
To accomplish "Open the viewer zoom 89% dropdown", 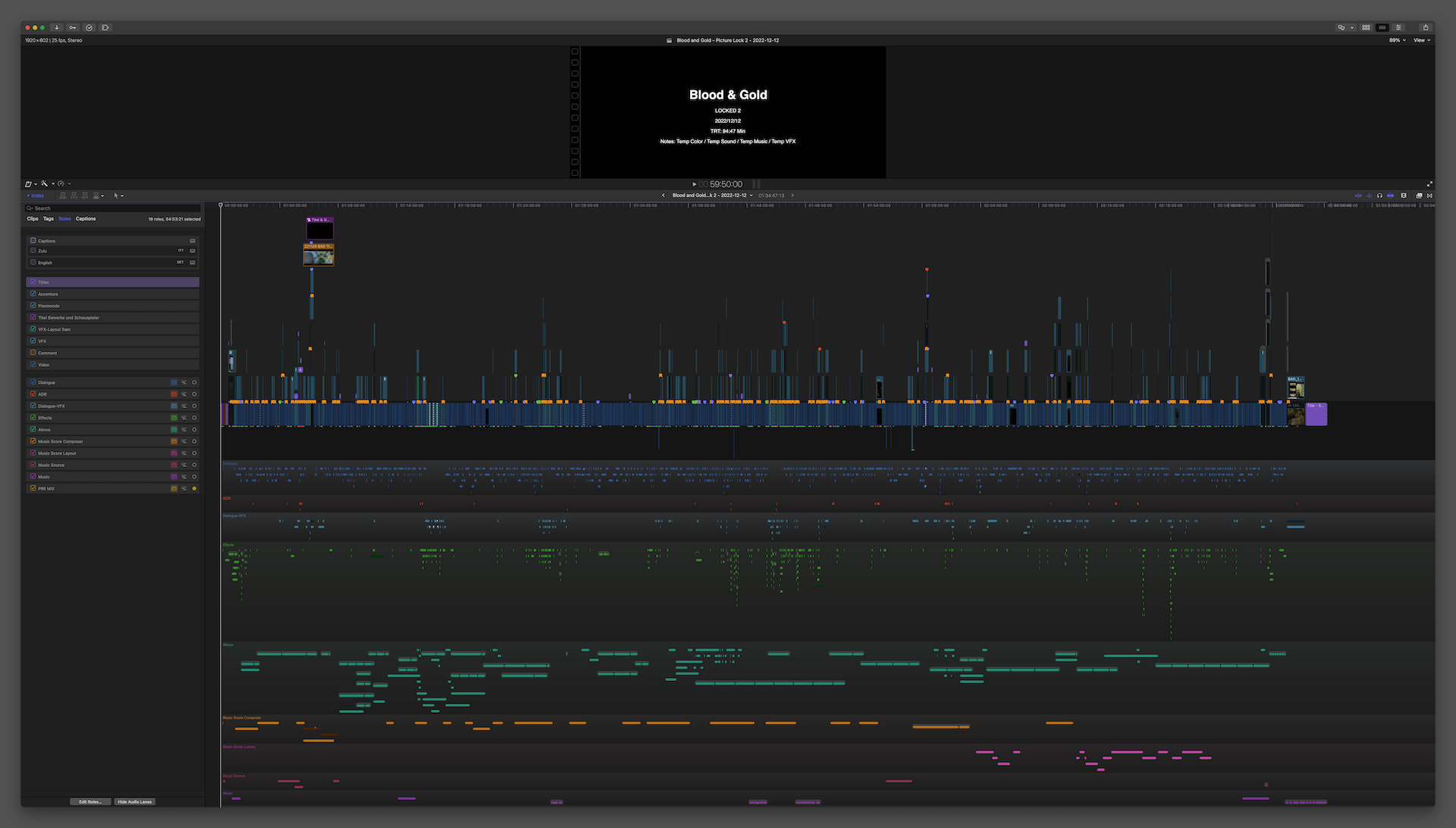I will coord(1397,40).
